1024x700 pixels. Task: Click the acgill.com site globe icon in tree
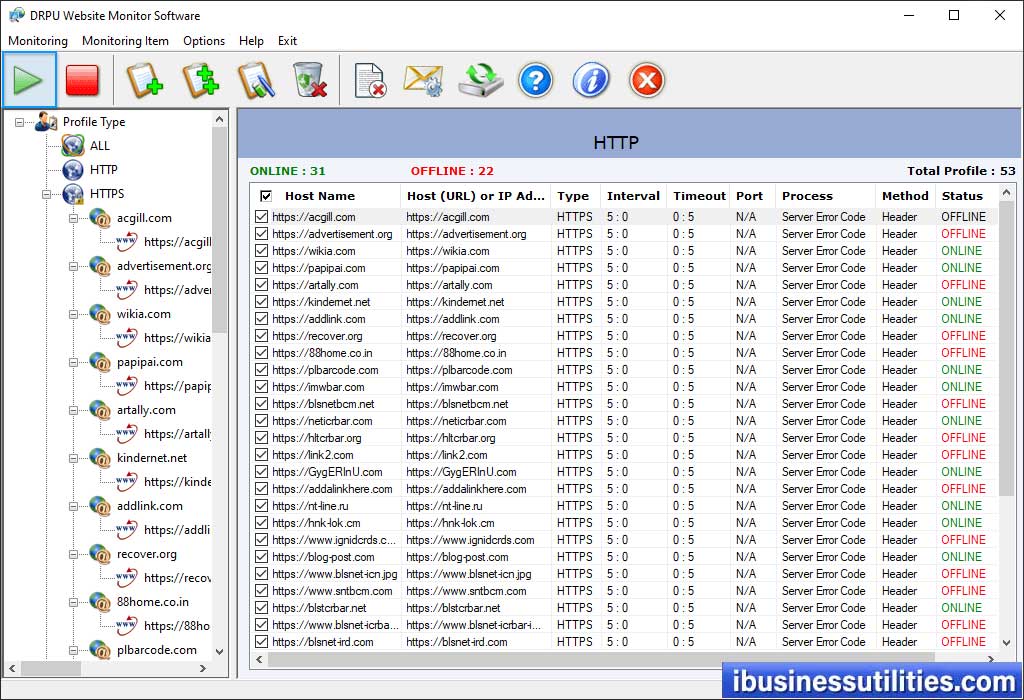100,218
